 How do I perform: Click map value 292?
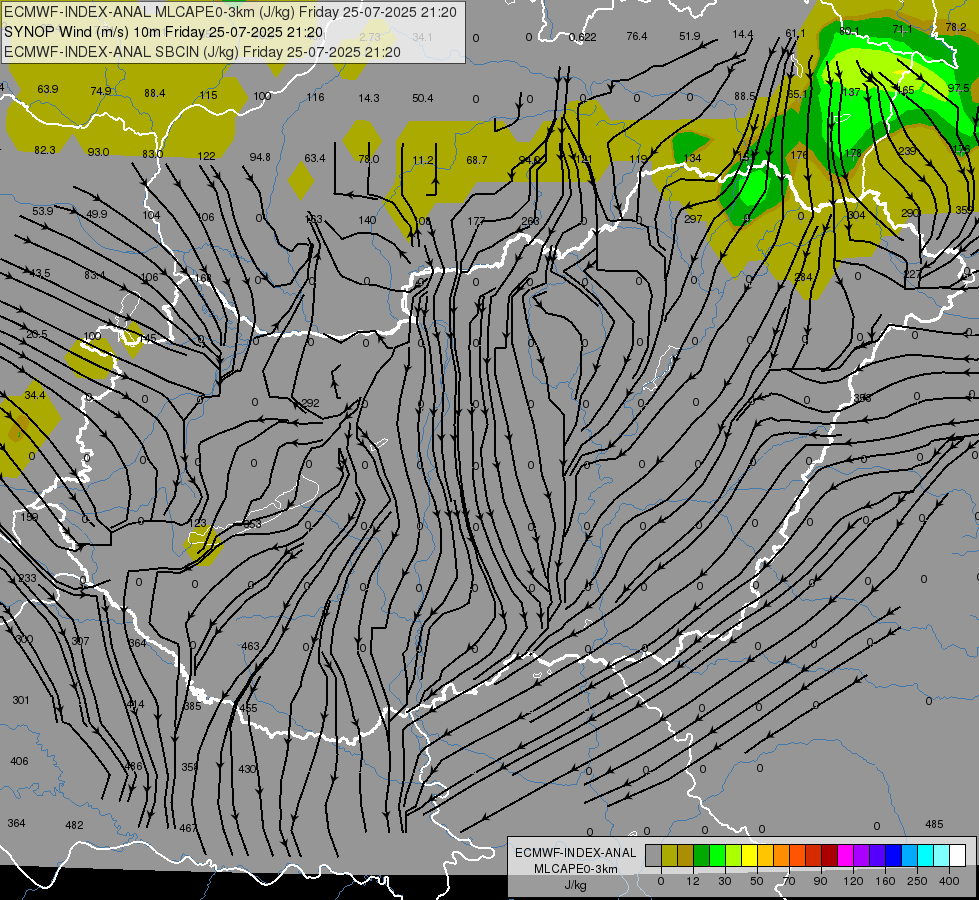coord(310,403)
